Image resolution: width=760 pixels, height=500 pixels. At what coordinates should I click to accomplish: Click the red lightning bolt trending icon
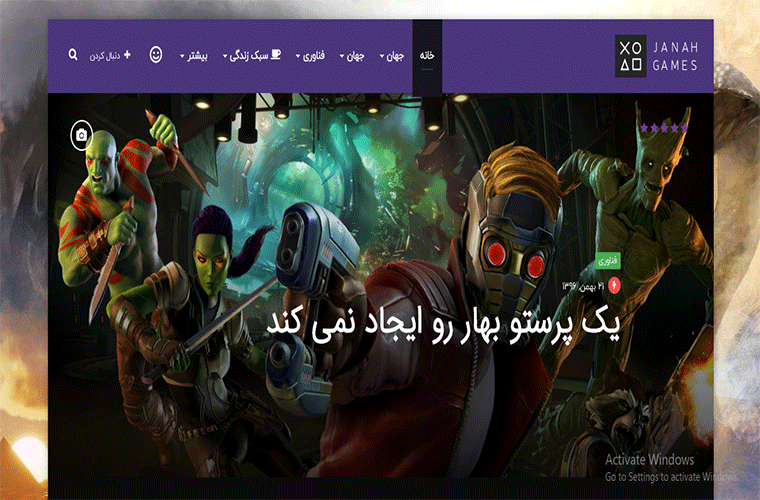click(x=614, y=285)
